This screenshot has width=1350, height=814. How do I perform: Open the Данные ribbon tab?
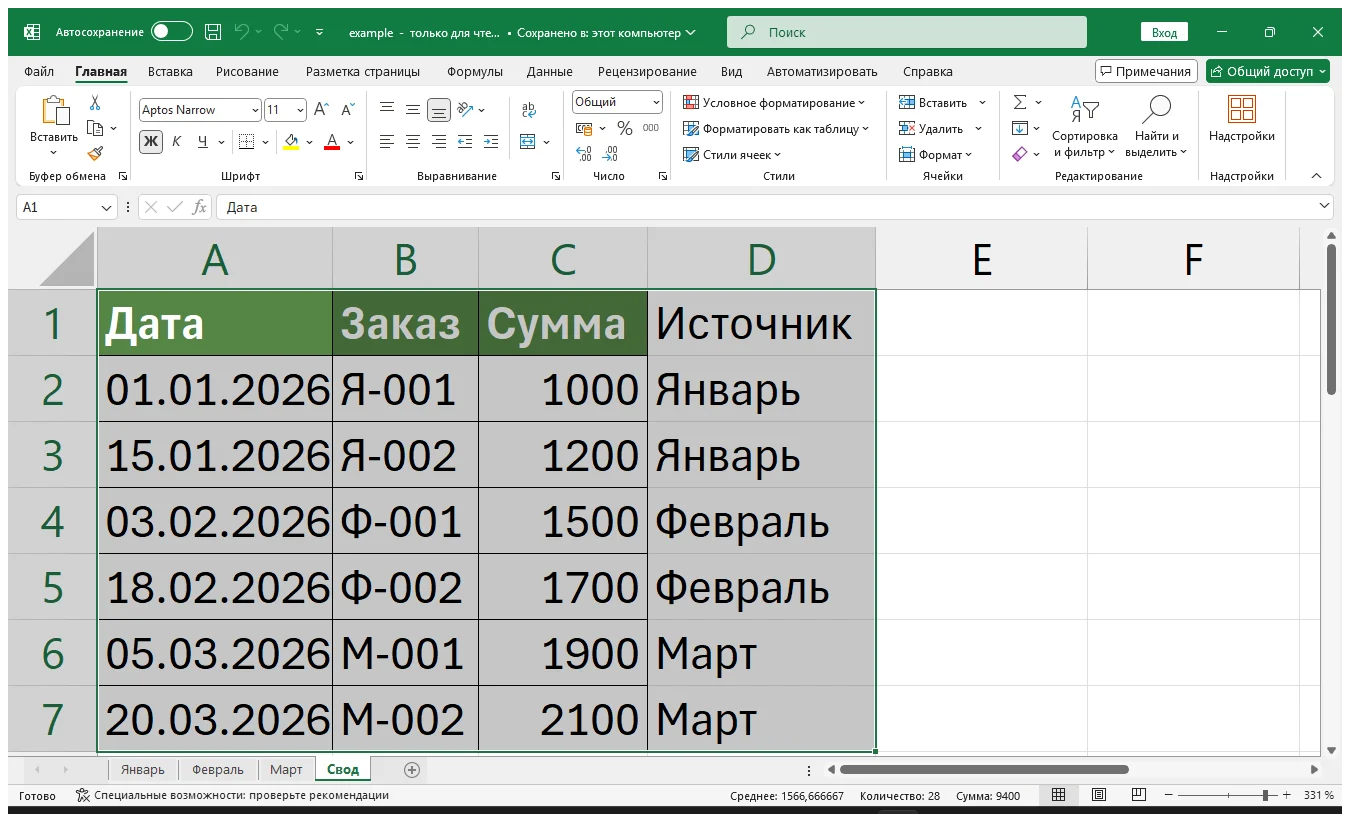pos(550,71)
